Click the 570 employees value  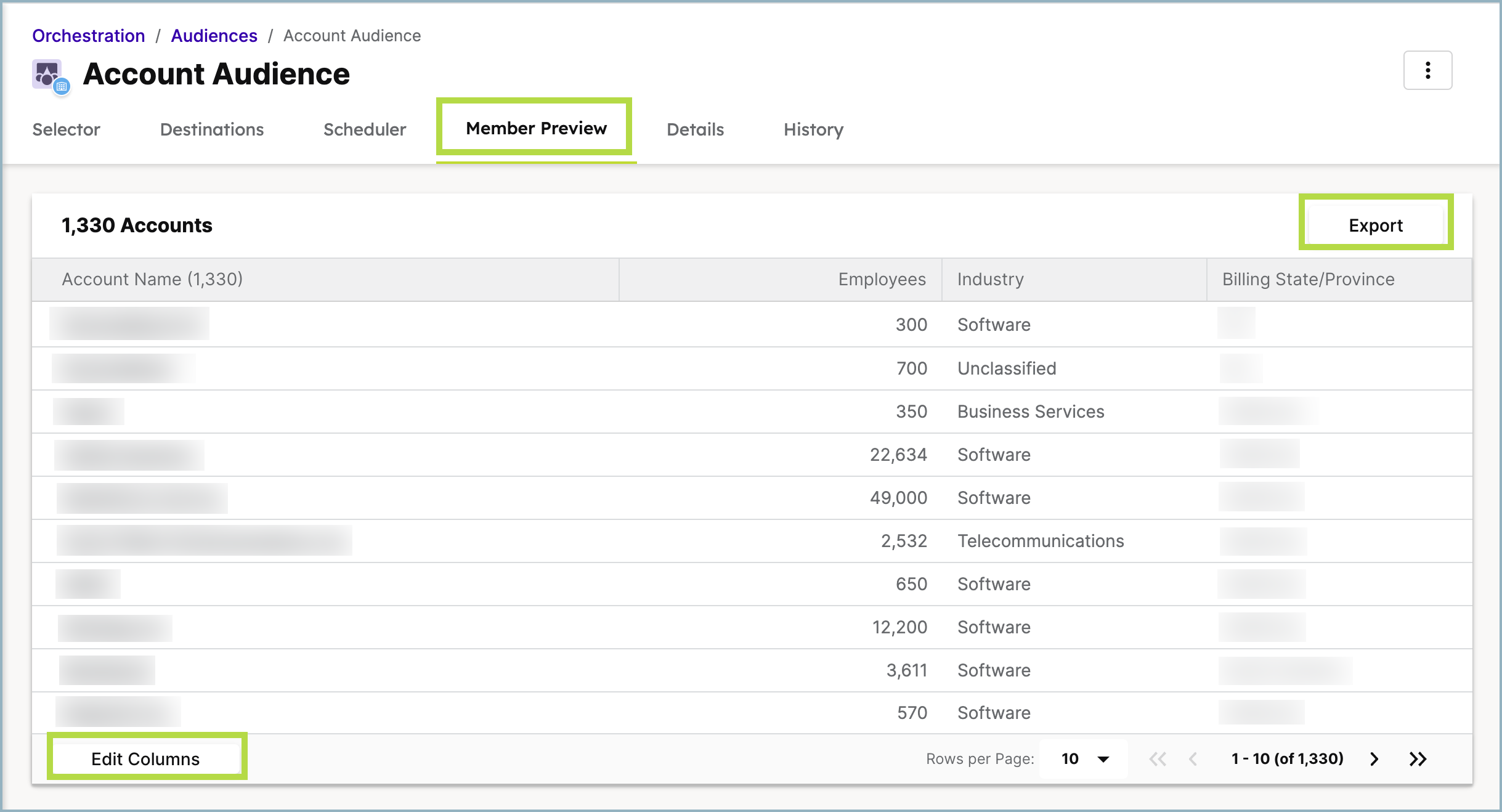coord(912,713)
